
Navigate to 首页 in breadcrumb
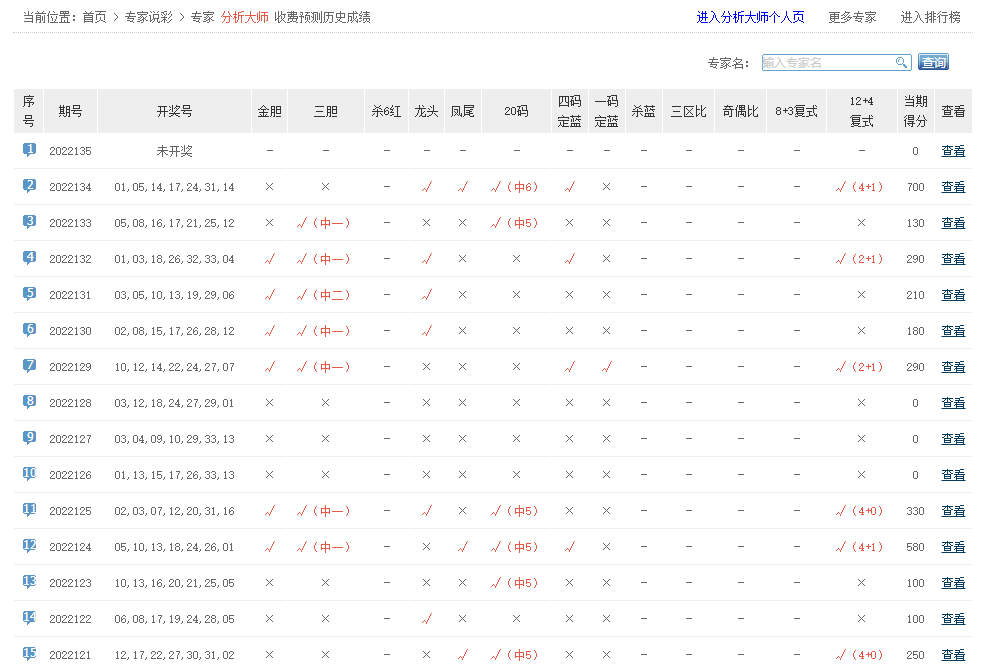coord(94,17)
